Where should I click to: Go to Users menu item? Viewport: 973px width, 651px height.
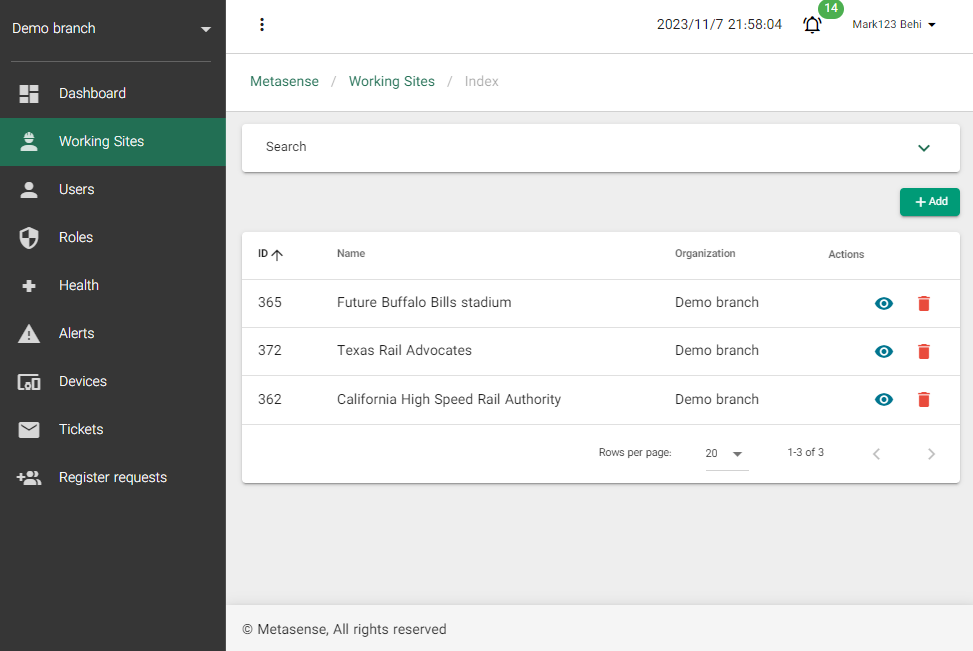pyautogui.click(x=112, y=190)
